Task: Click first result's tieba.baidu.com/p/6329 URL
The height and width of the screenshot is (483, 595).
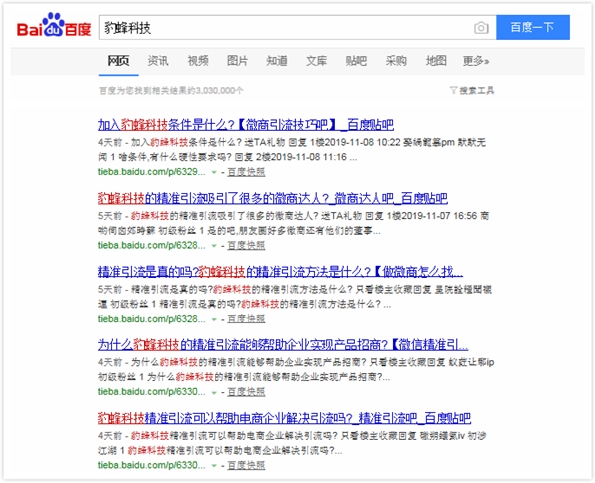Action: tap(151, 172)
